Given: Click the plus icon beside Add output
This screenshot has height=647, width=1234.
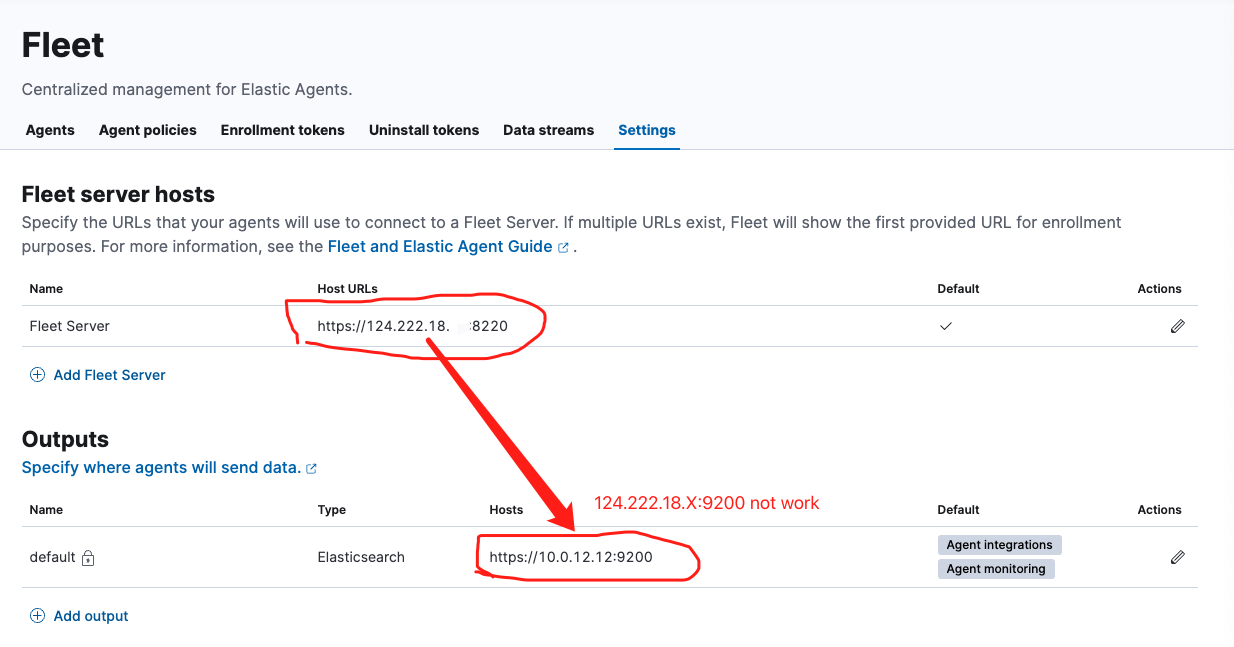Looking at the screenshot, I should click(x=37, y=616).
